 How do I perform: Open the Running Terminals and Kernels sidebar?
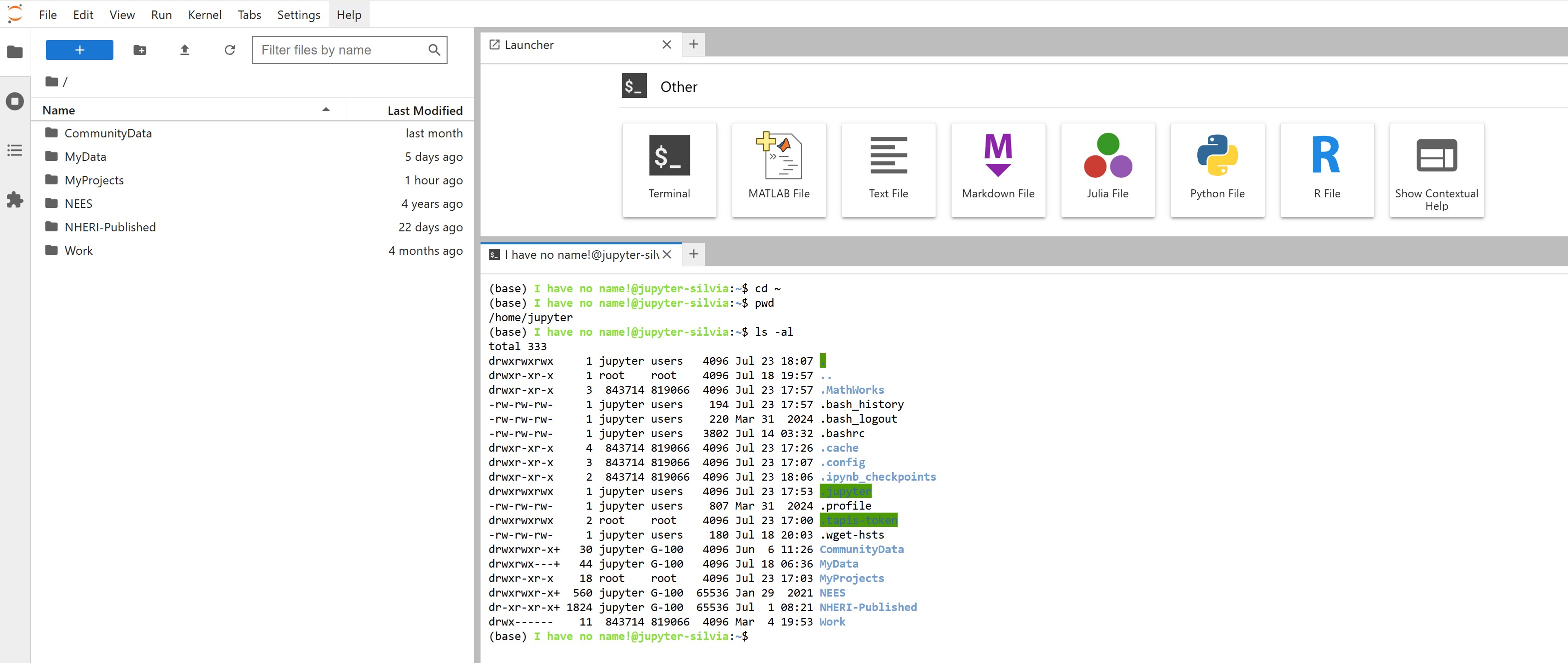[x=14, y=101]
